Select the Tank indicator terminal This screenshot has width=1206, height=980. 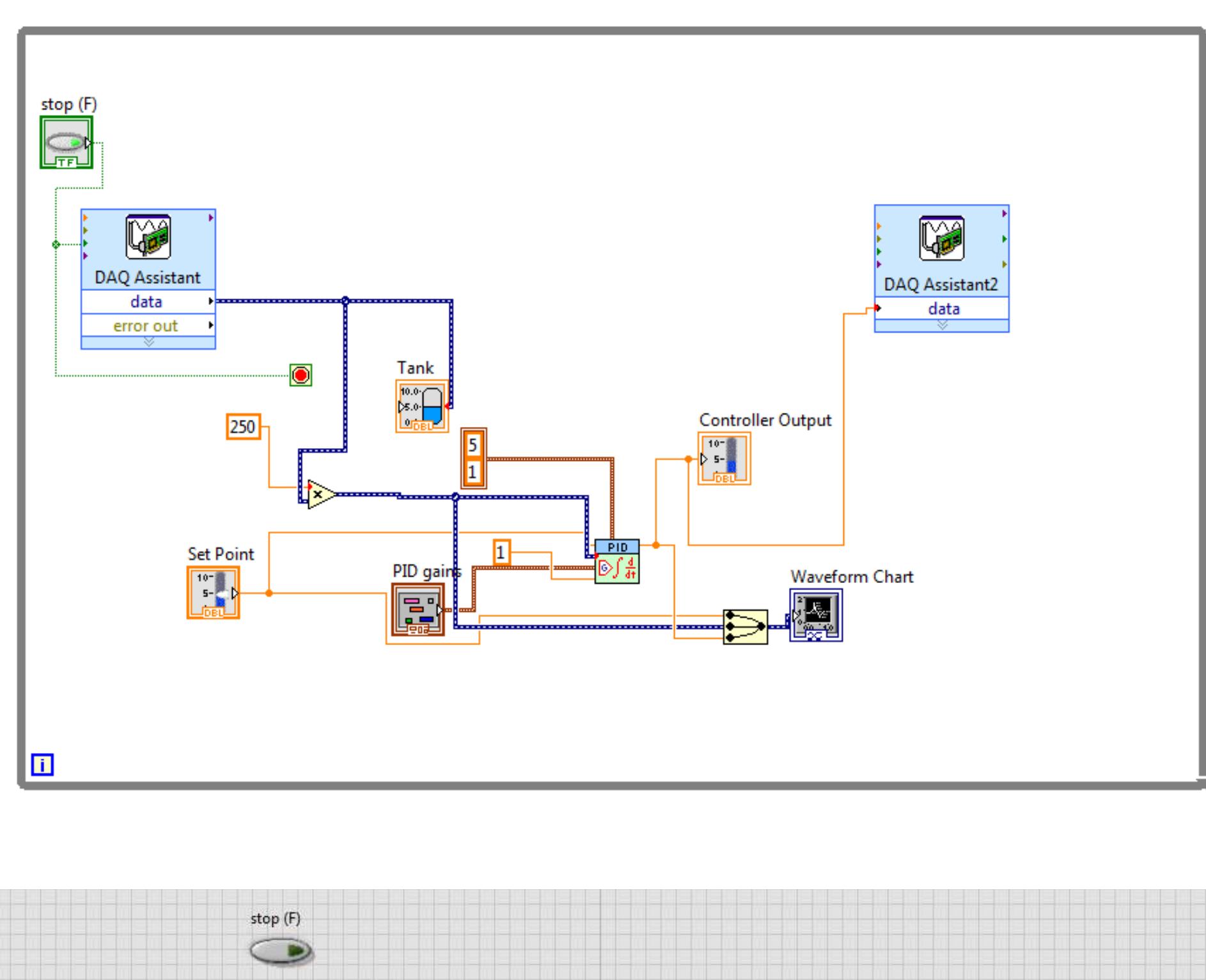[422, 406]
